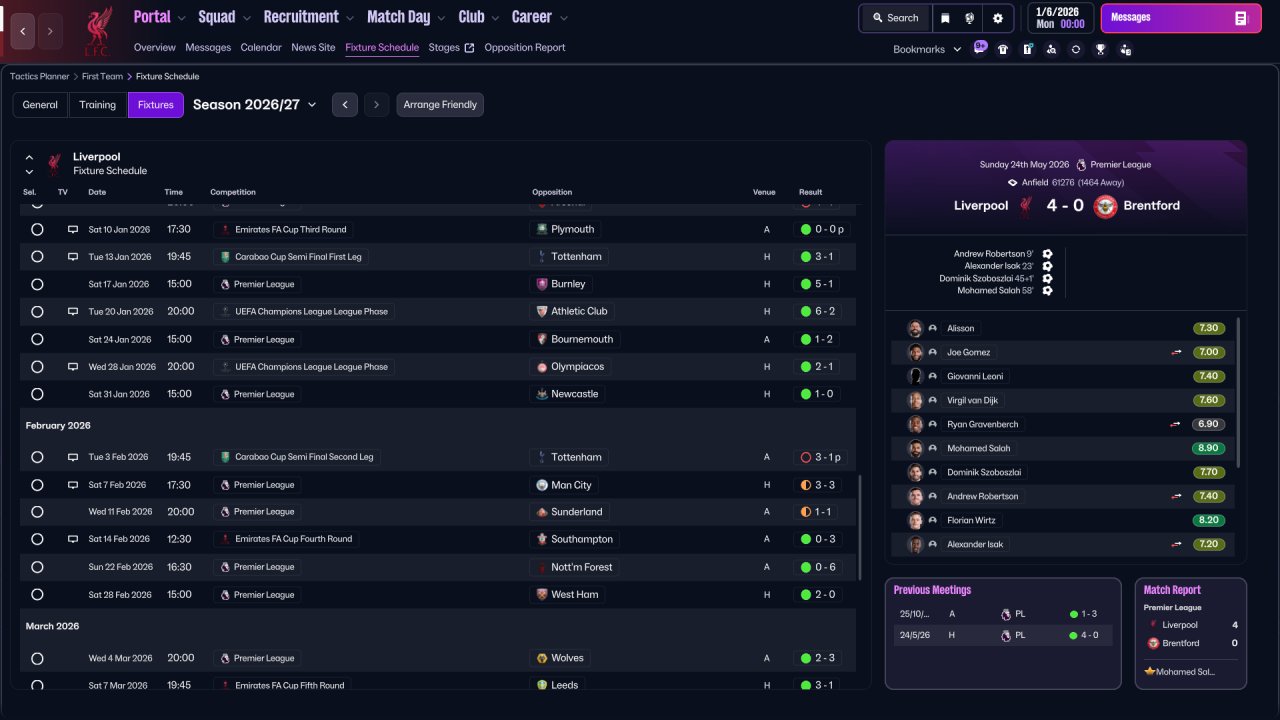Select the Athletic Club fixture radio button
The width and height of the screenshot is (1280, 720).
(37, 312)
